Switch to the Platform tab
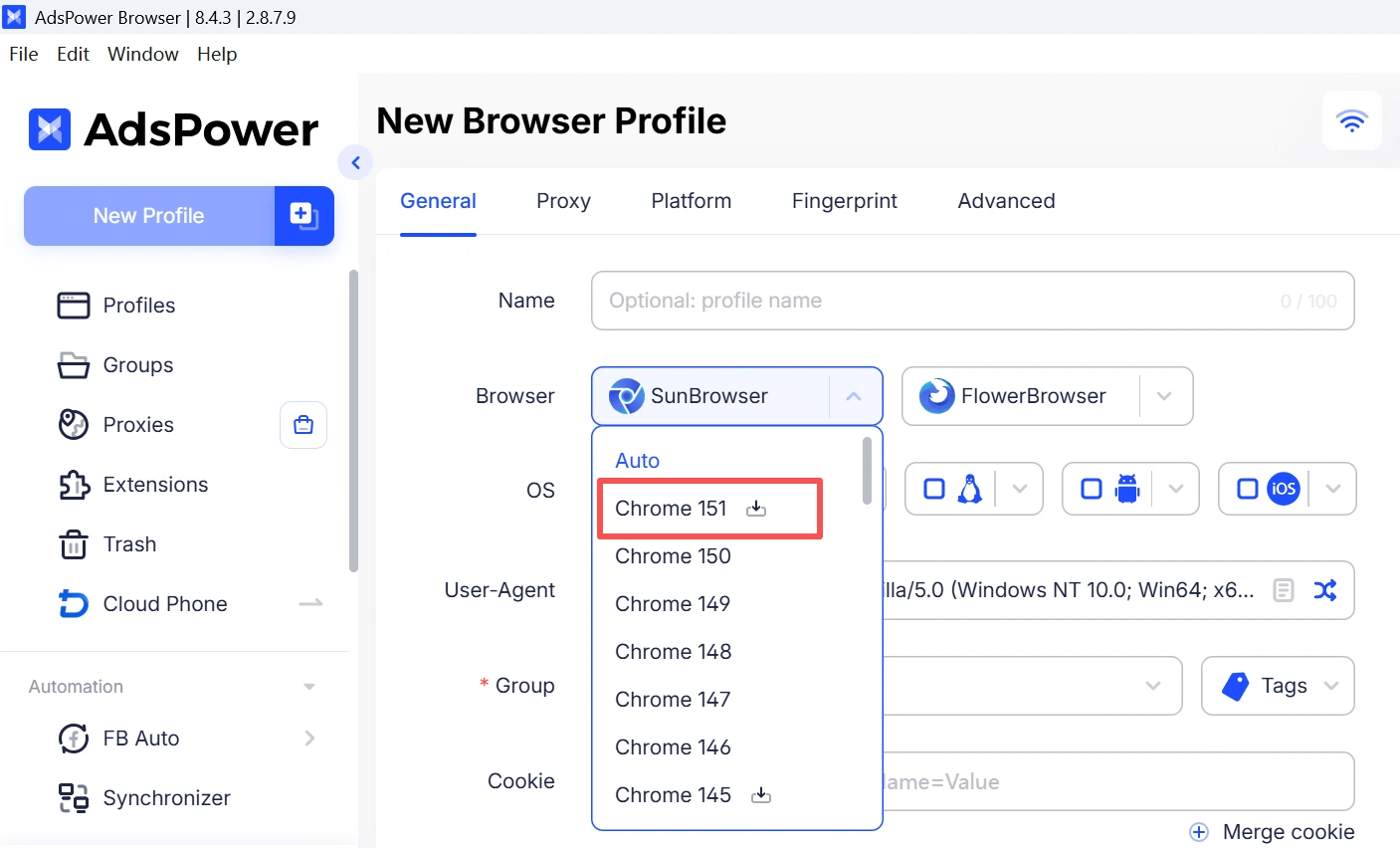This screenshot has height=848, width=1400. click(692, 201)
